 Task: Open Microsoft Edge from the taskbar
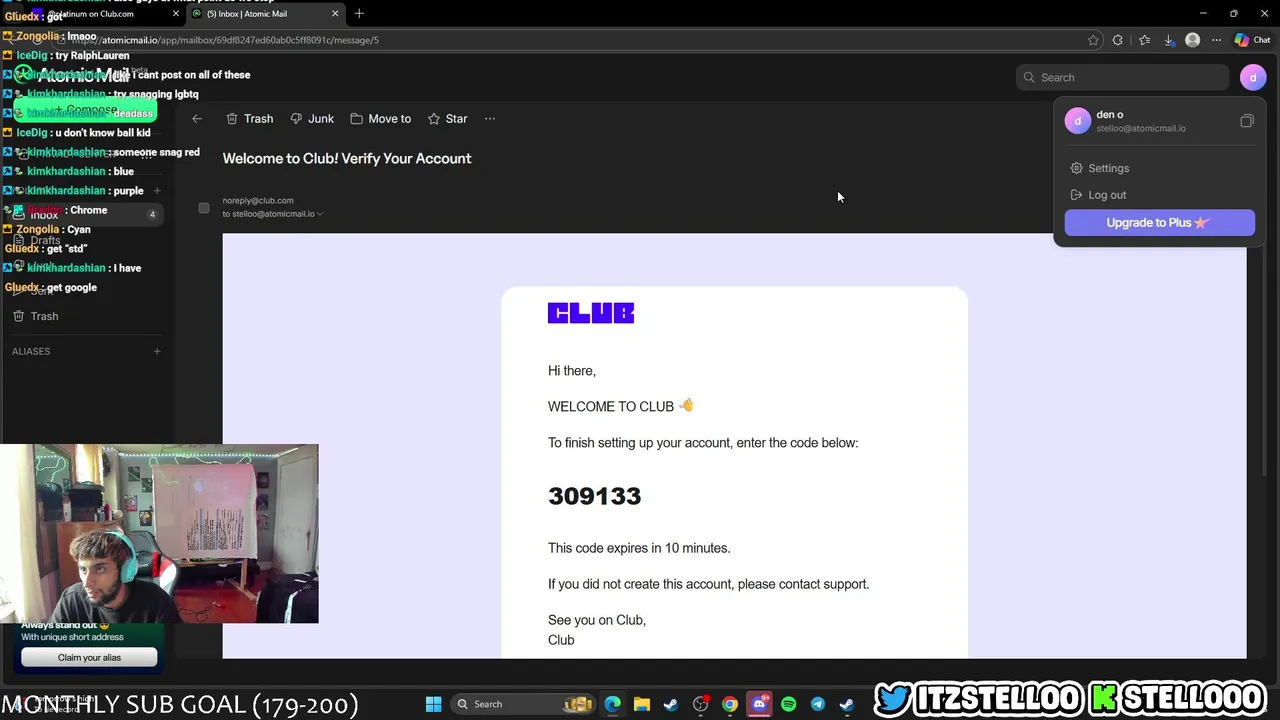[613, 704]
